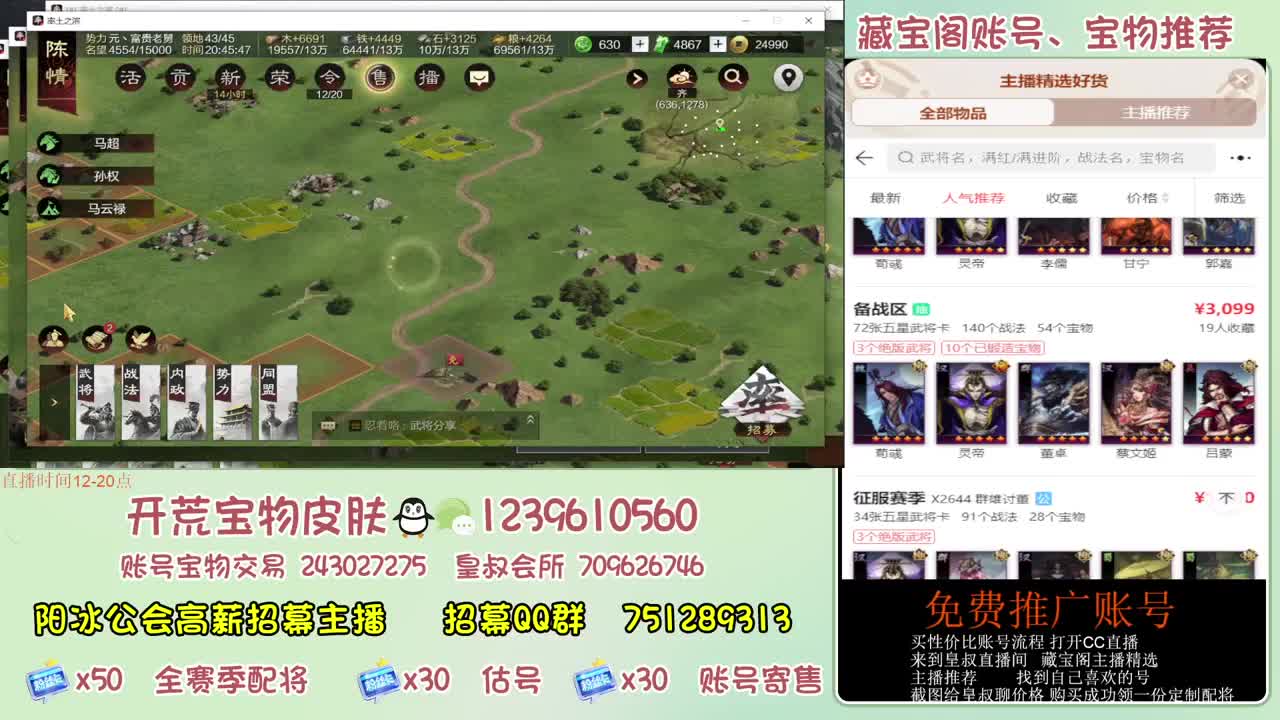
Task: Close the 主播精选好货 panel
Action: coord(1241,80)
